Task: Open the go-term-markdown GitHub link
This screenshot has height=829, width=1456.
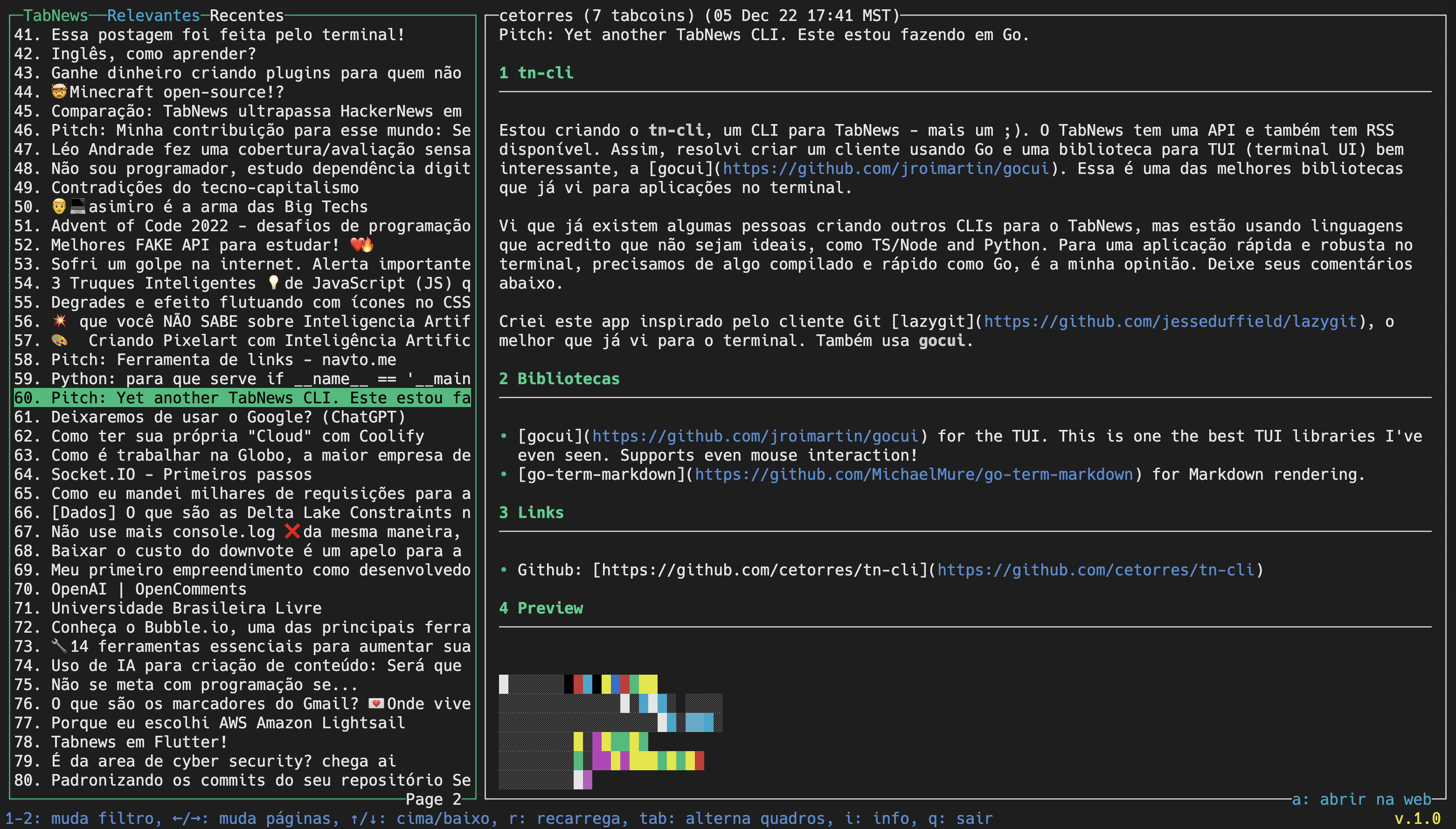Action: click(914, 474)
